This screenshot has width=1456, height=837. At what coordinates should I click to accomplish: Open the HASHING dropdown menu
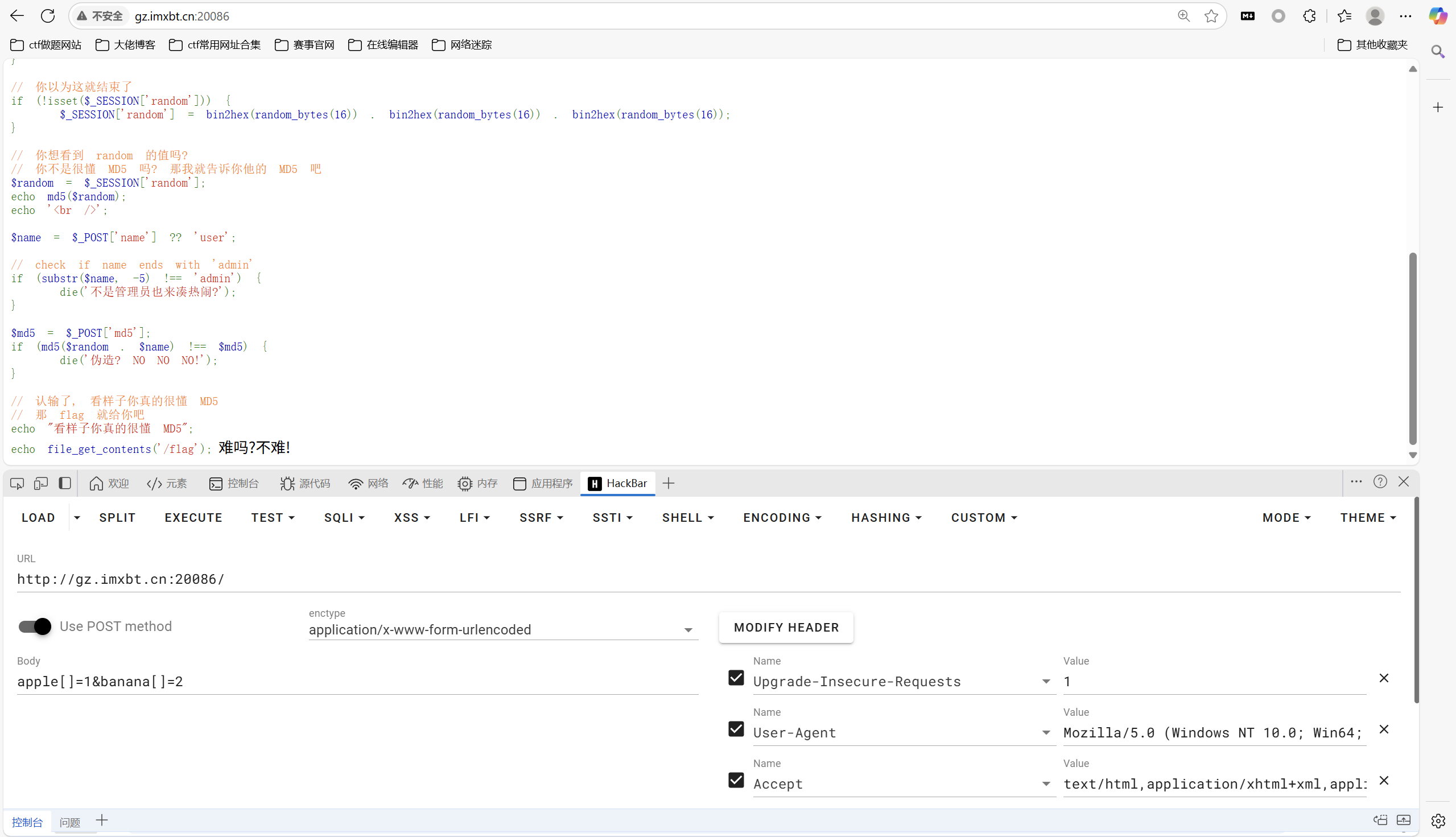tap(886, 518)
